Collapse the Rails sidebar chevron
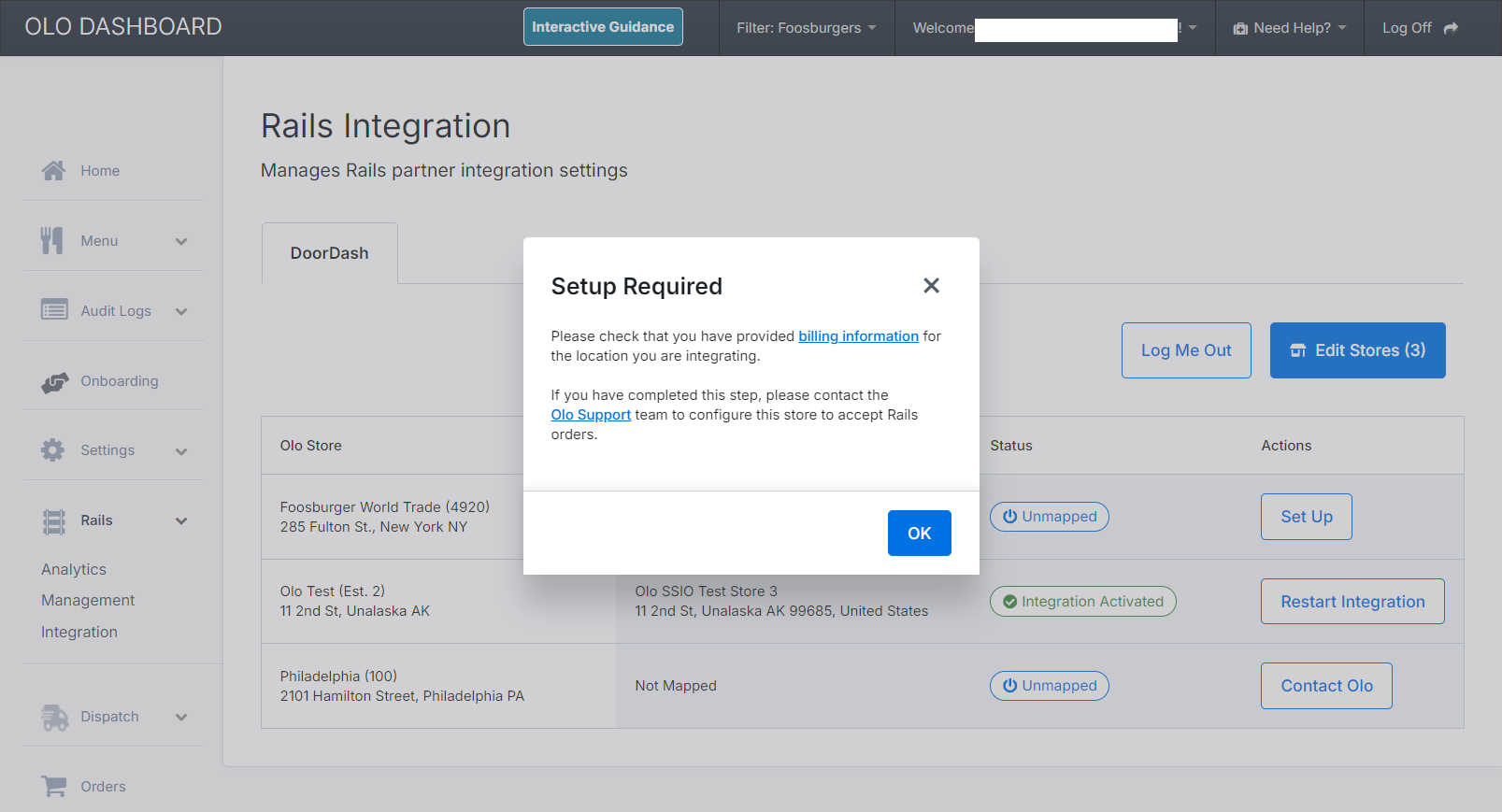Image resolution: width=1502 pixels, height=812 pixels. (181, 520)
